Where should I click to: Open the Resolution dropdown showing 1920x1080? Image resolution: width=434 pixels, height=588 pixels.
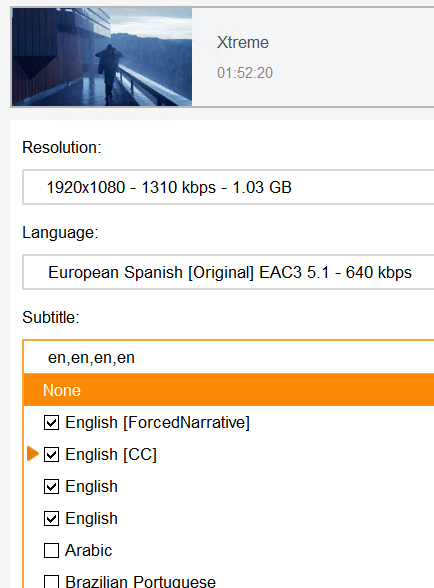pyautogui.click(x=228, y=187)
